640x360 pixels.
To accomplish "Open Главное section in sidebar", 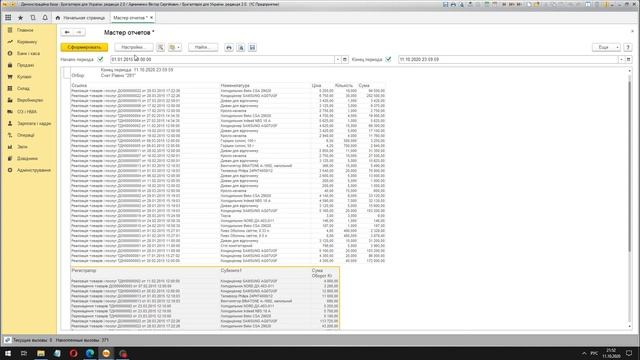I will pyautogui.click(x=25, y=30).
